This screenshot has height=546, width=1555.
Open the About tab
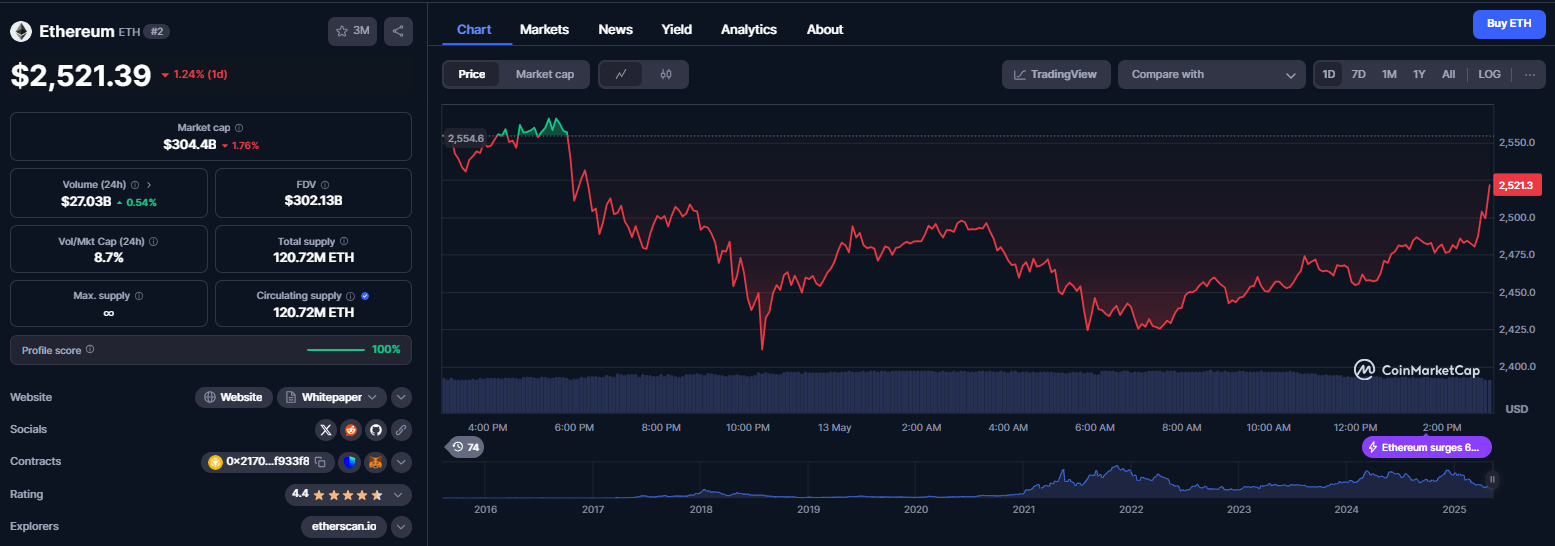pyautogui.click(x=825, y=29)
